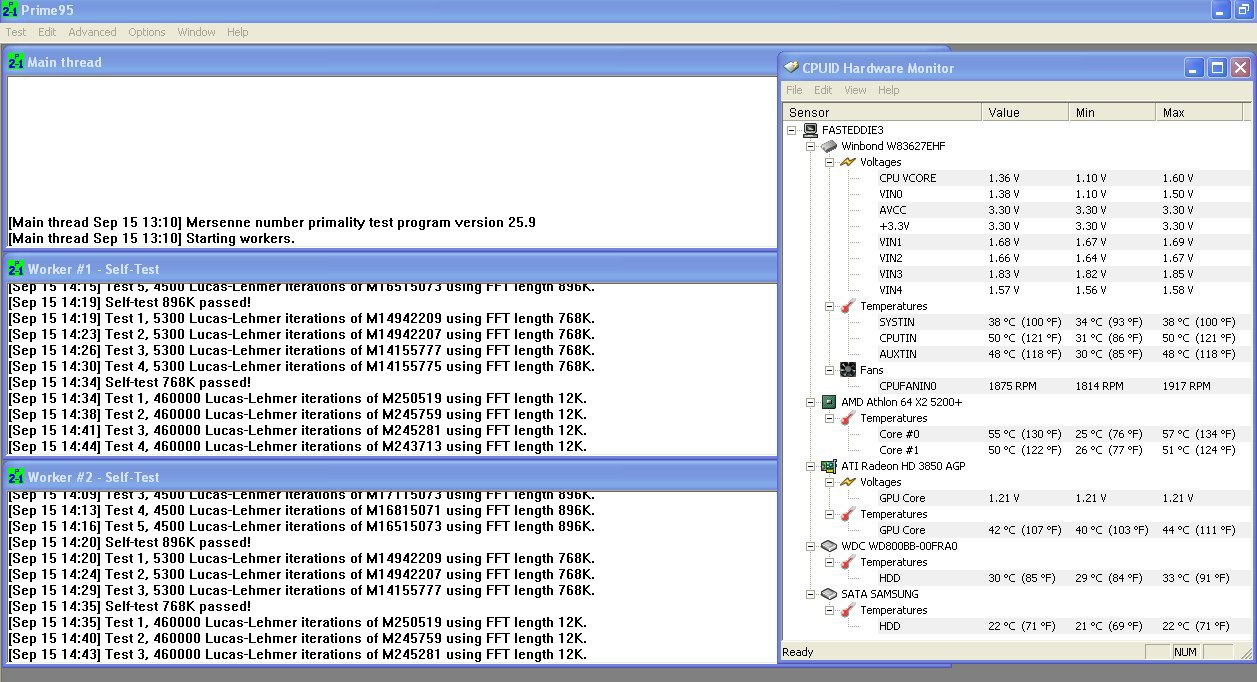Open the Prime95 Test menu
The width and height of the screenshot is (1257, 682).
coord(16,32)
